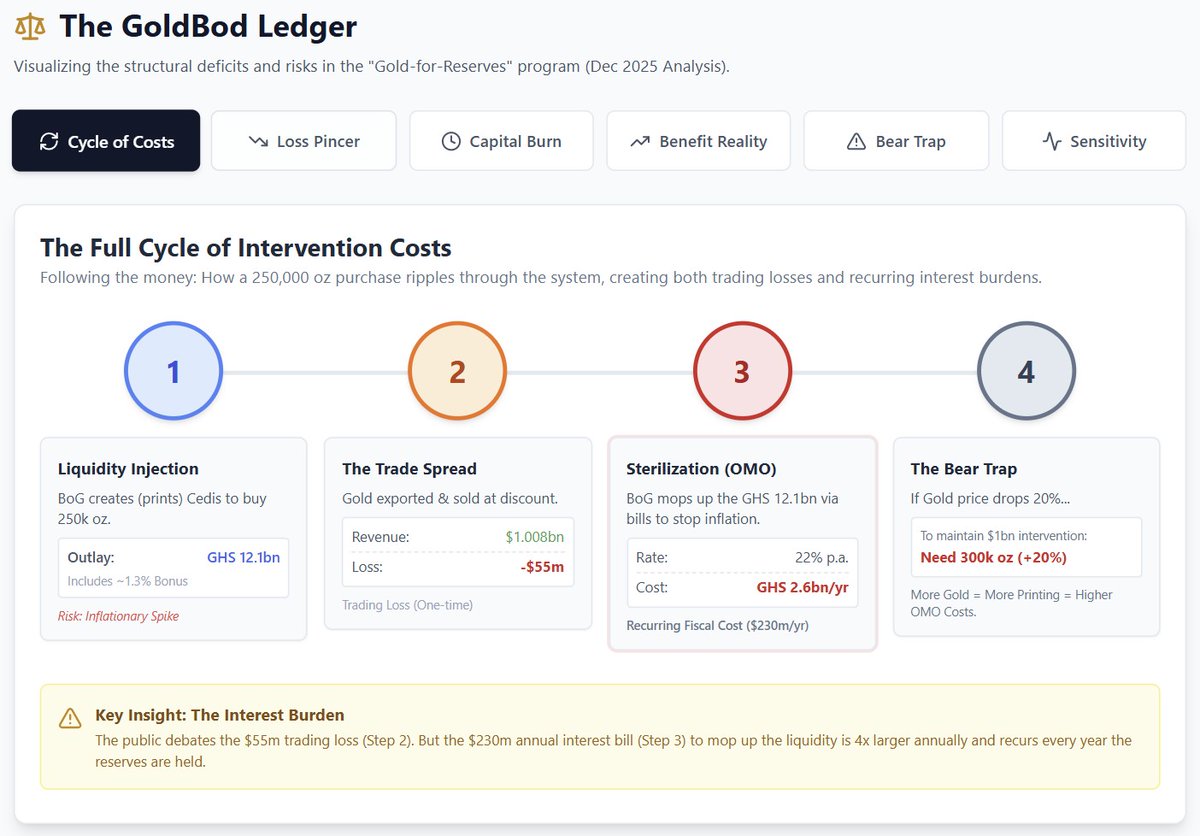Click the pulse activity icon on Sensitivity
The width and height of the screenshot is (1200, 836).
click(1052, 142)
